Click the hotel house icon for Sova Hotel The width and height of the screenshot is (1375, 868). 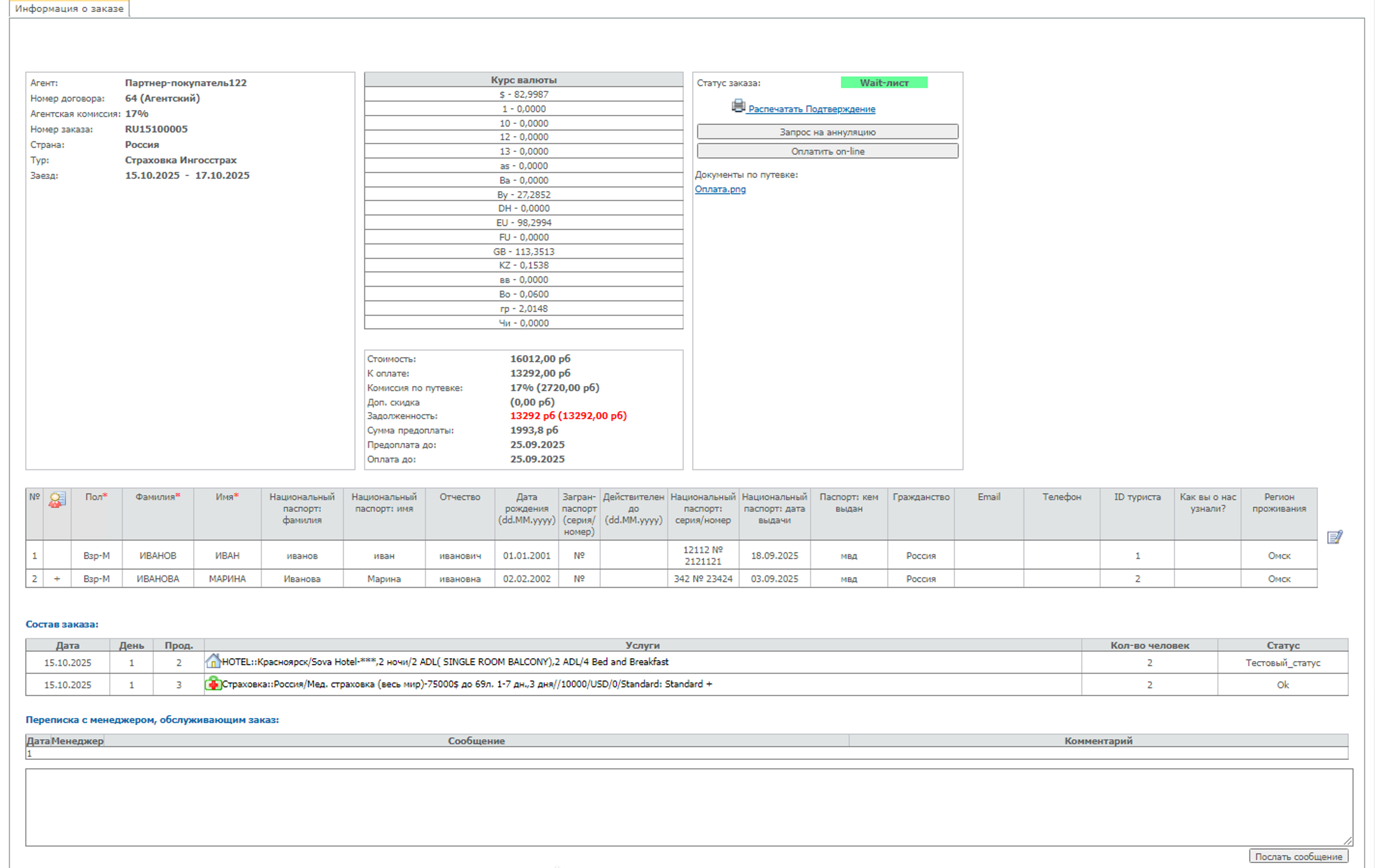[213, 661]
